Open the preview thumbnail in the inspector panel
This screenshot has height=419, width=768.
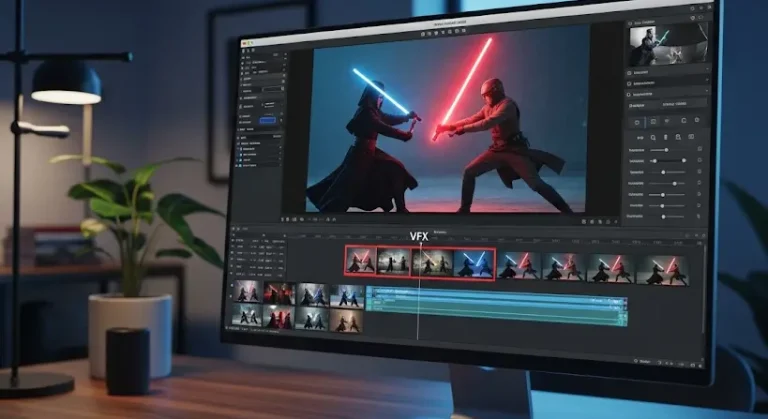668,45
